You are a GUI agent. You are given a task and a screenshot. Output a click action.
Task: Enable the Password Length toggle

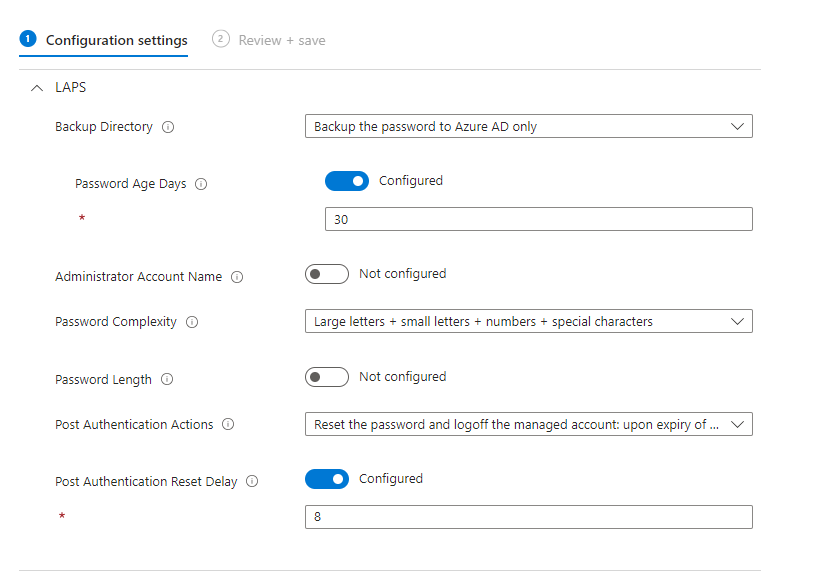coord(326,377)
